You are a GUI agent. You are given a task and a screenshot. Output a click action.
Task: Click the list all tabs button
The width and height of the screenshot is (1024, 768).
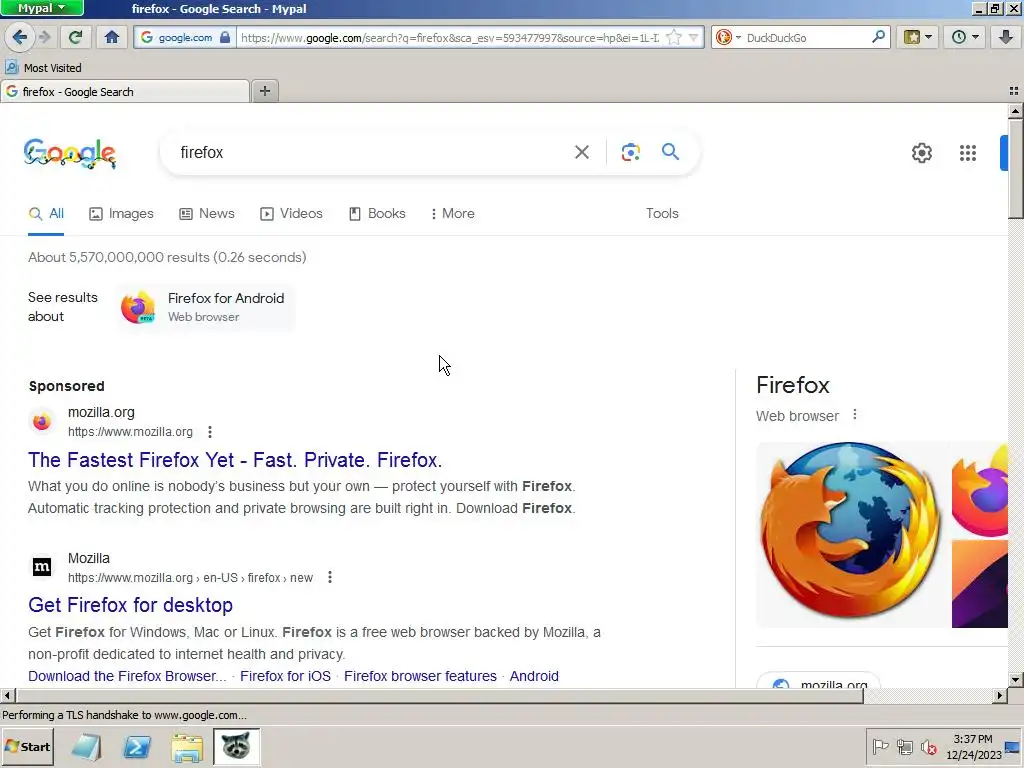1014,91
